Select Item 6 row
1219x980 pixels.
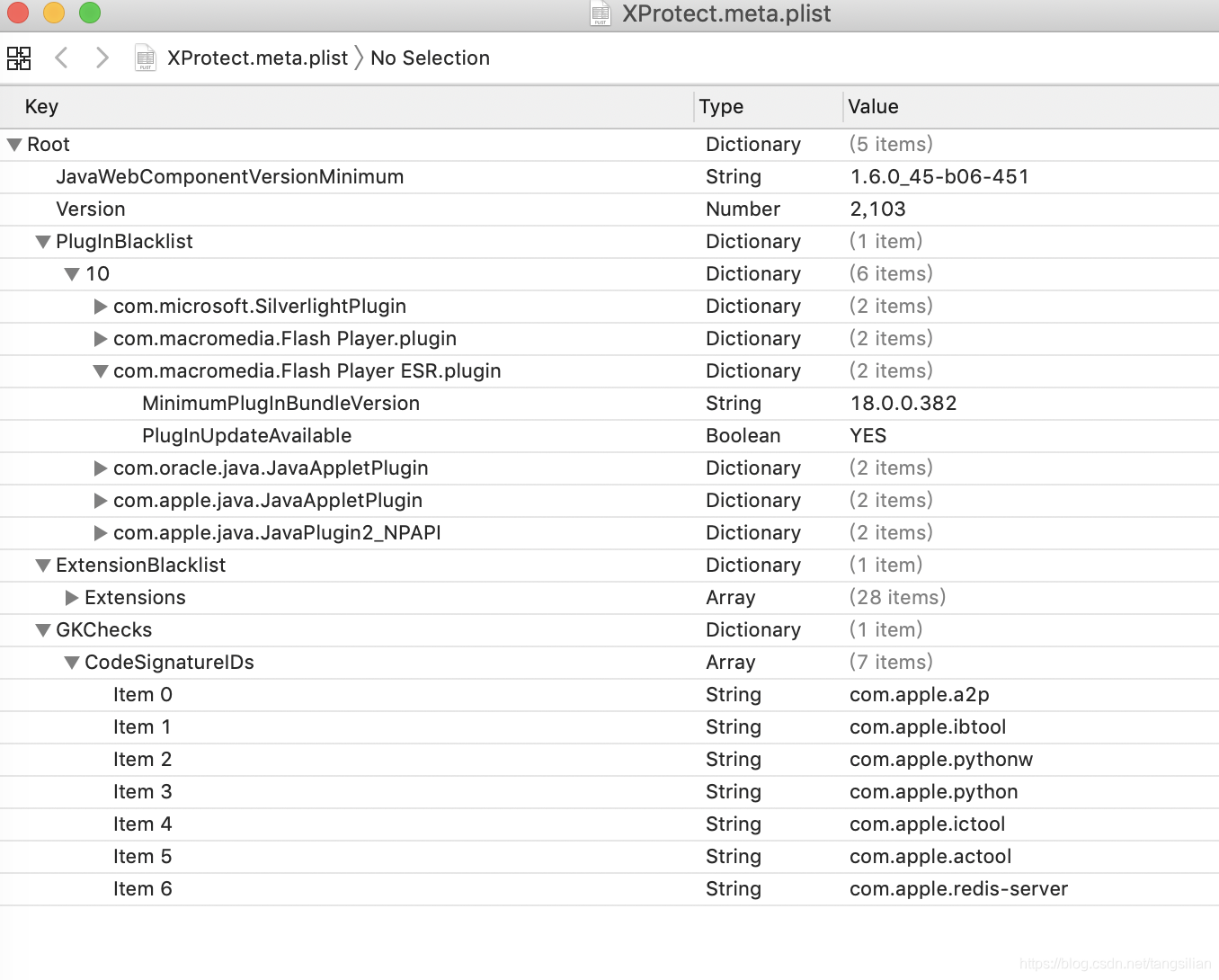tap(609, 889)
